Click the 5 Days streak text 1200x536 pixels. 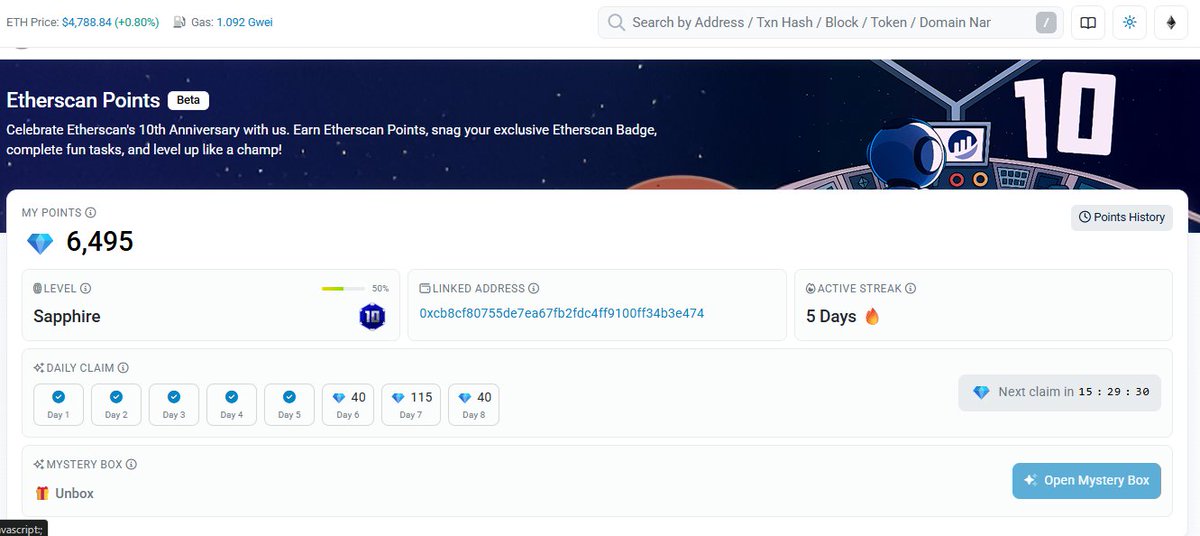point(831,316)
